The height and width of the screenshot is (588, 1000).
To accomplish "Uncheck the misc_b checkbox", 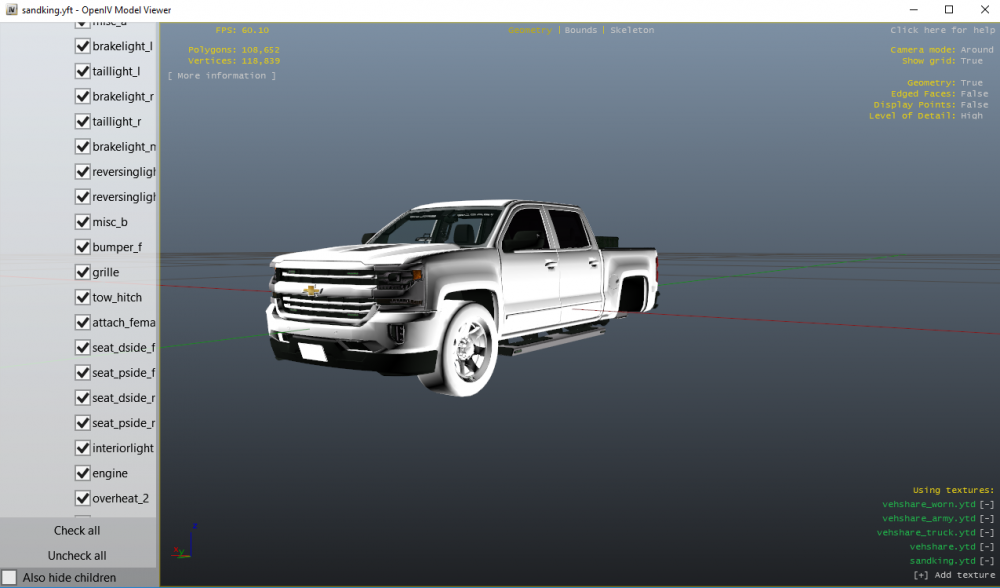I will 82,222.
